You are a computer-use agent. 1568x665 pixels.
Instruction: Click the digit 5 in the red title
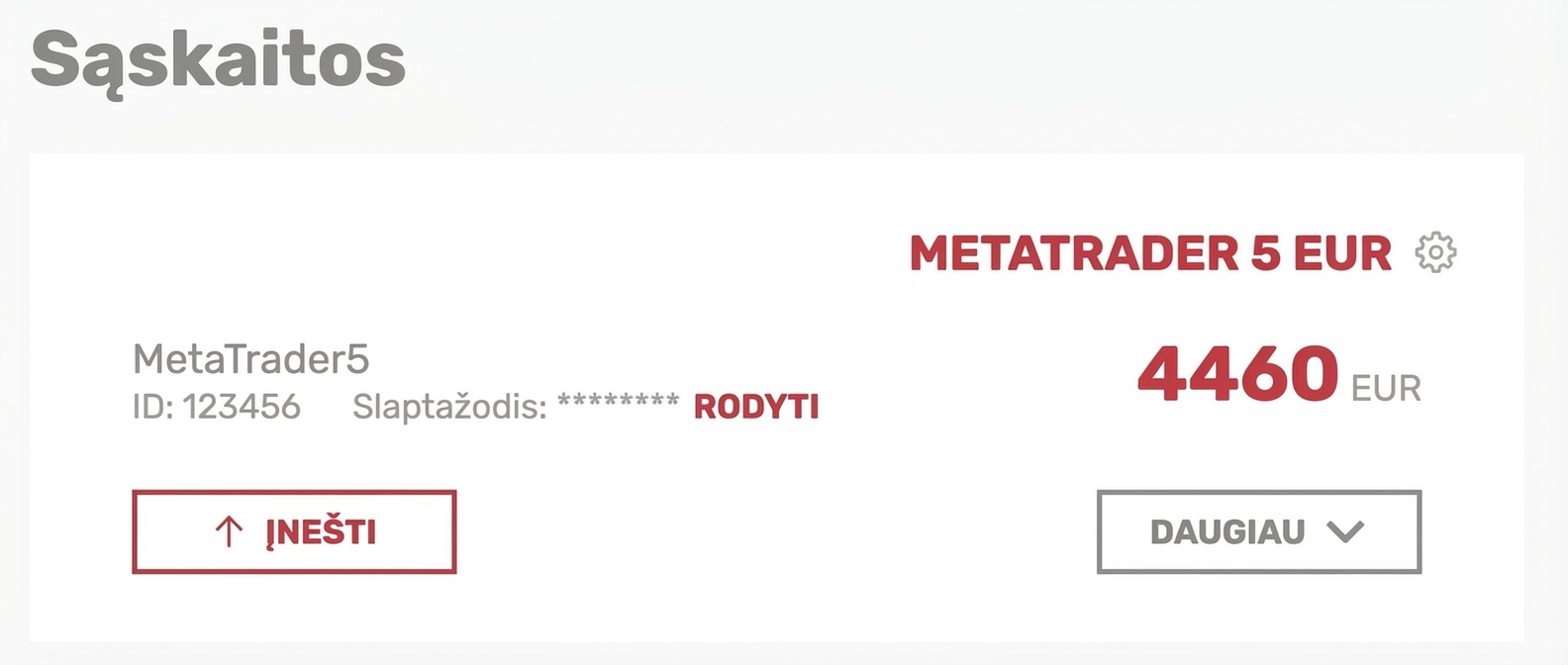pos(1266,253)
